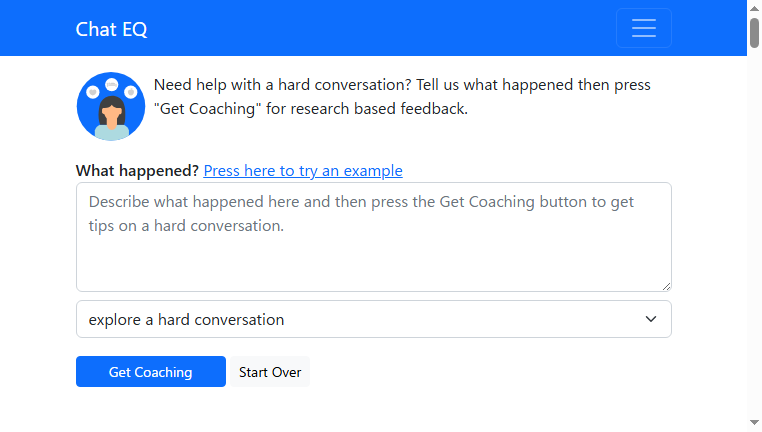762x432 pixels.
Task: Open the "explore a hard conversation" dropdown
Action: 374,319
